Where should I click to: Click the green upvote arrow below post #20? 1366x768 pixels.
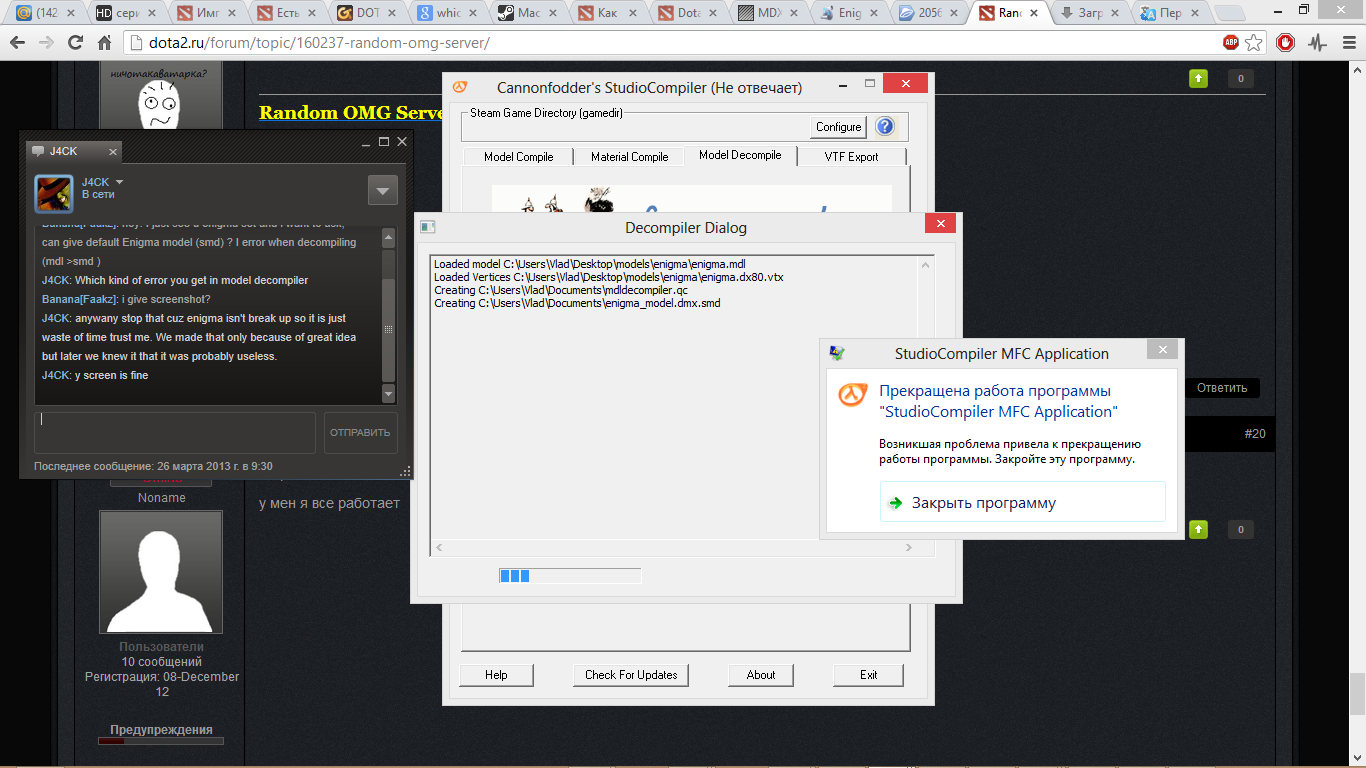click(1198, 529)
